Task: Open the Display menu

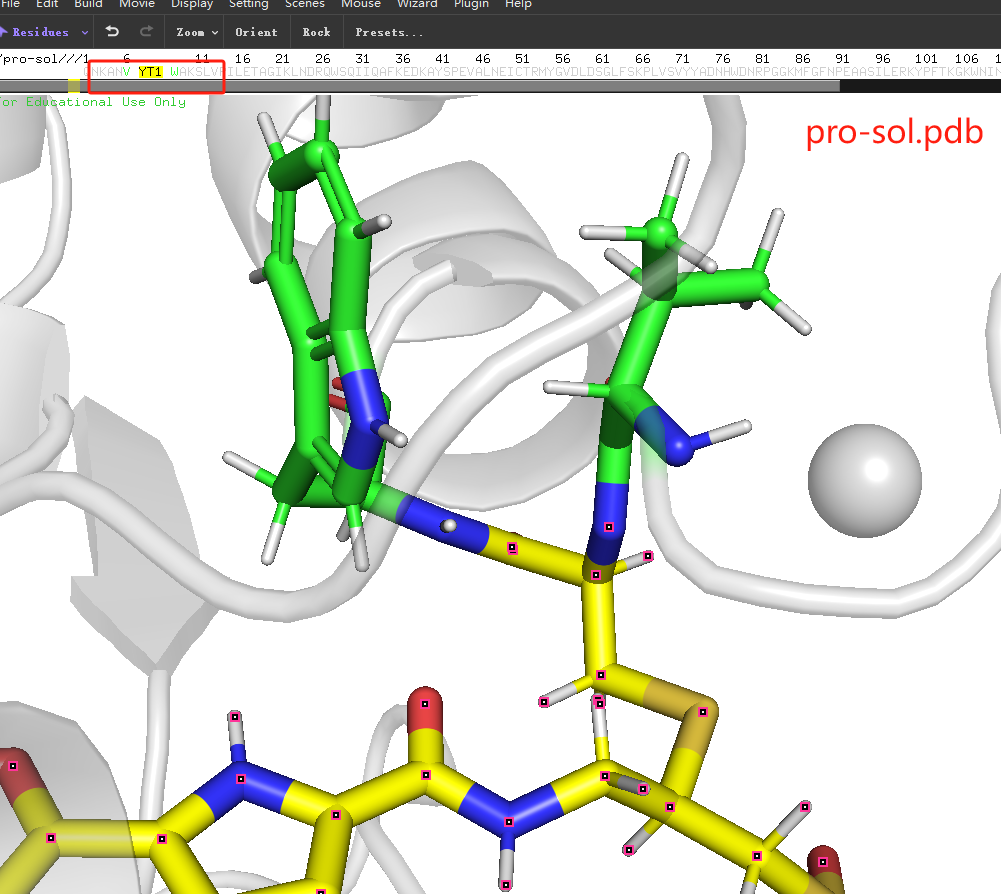Action: tap(192, 4)
